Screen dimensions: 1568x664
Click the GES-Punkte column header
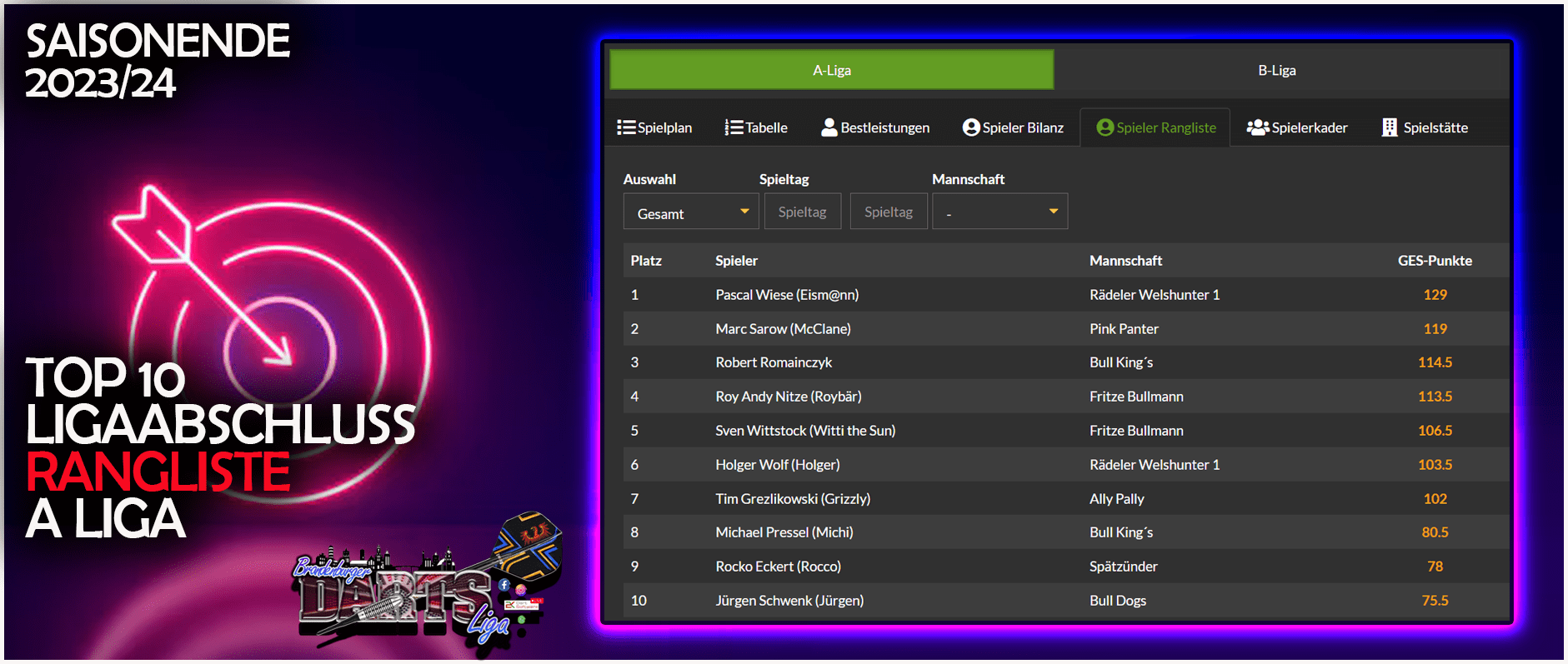pos(1435,261)
